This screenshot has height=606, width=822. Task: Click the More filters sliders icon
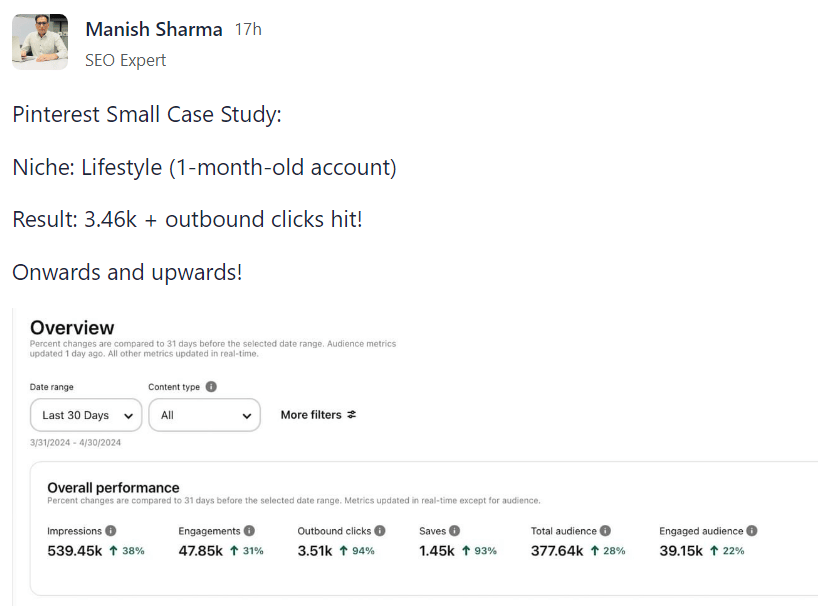pyautogui.click(x=351, y=415)
